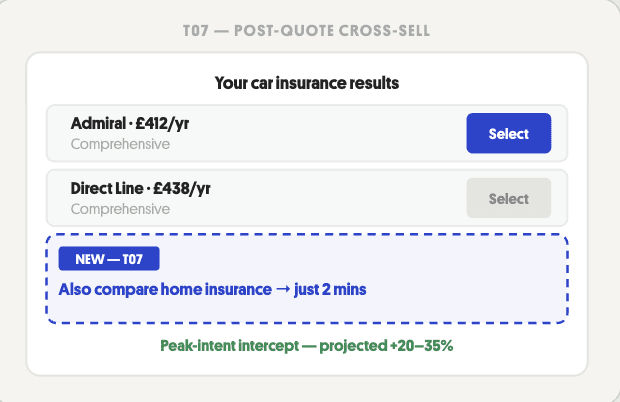
Task: Click the Admiral quote row title
Action: pyautogui.click(x=130, y=123)
